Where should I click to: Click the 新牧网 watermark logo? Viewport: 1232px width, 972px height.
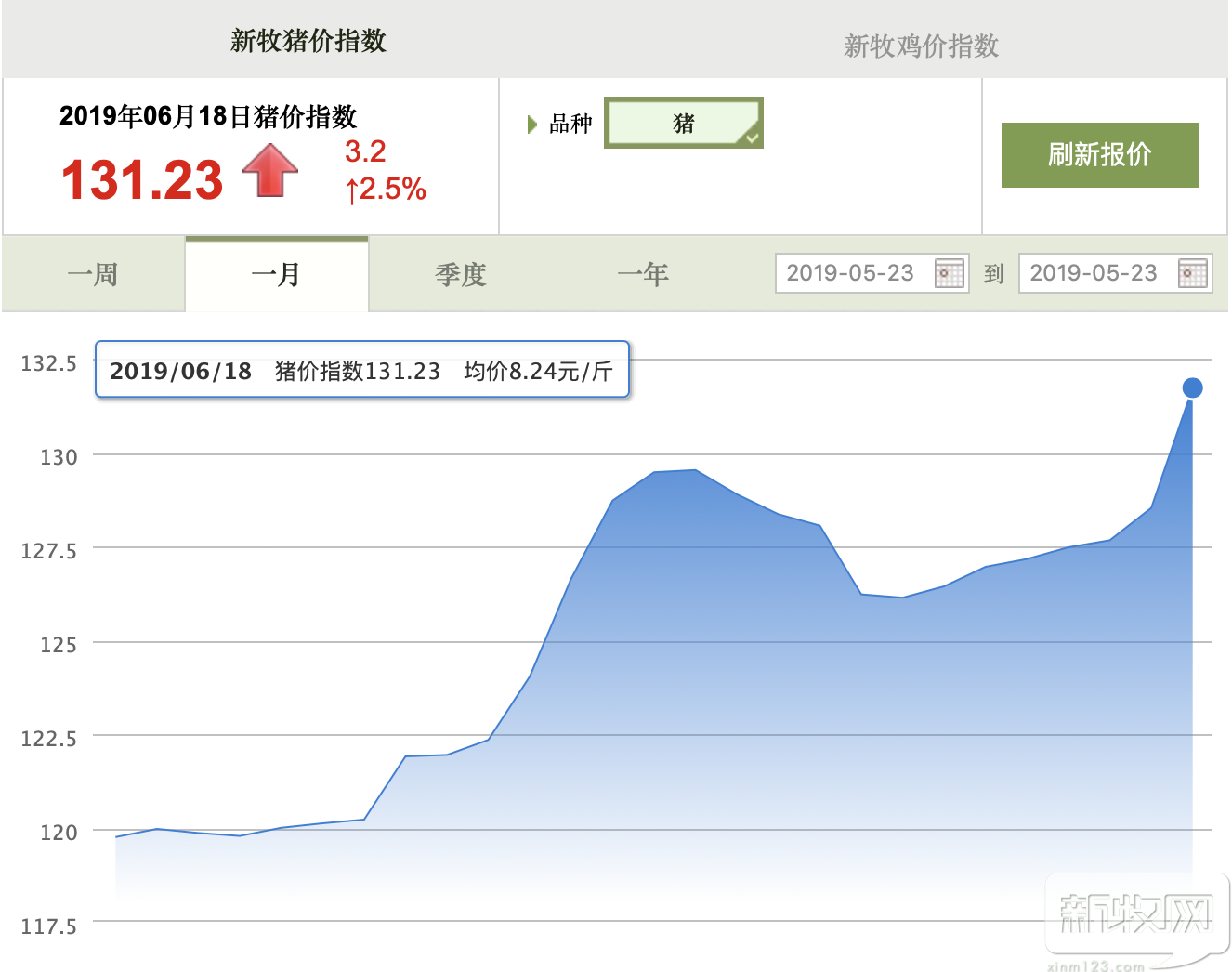point(1135,913)
